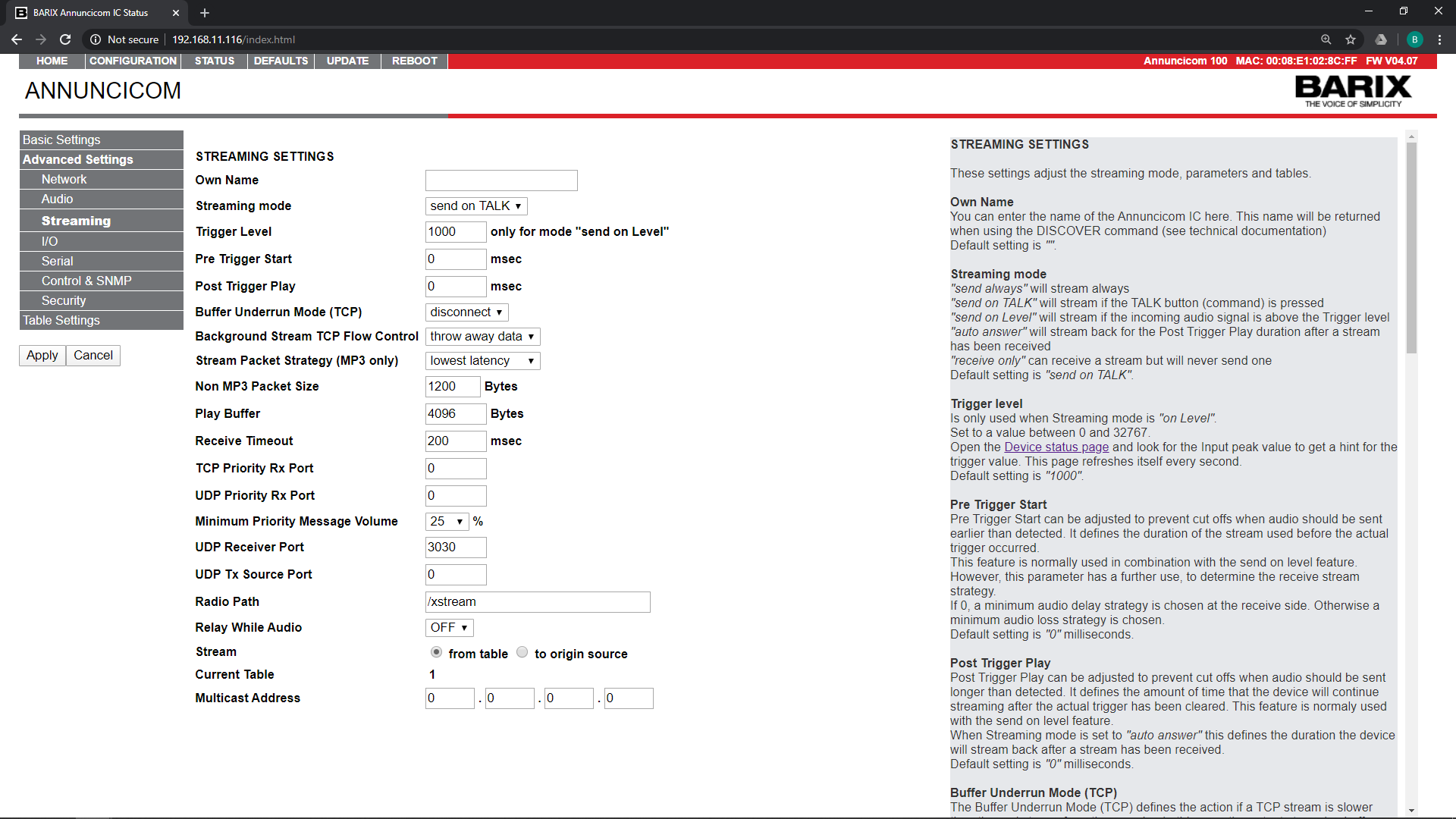This screenshot has height=819, width=1456.
Task: Click the browser back arrow
Action: coord(17,39)
